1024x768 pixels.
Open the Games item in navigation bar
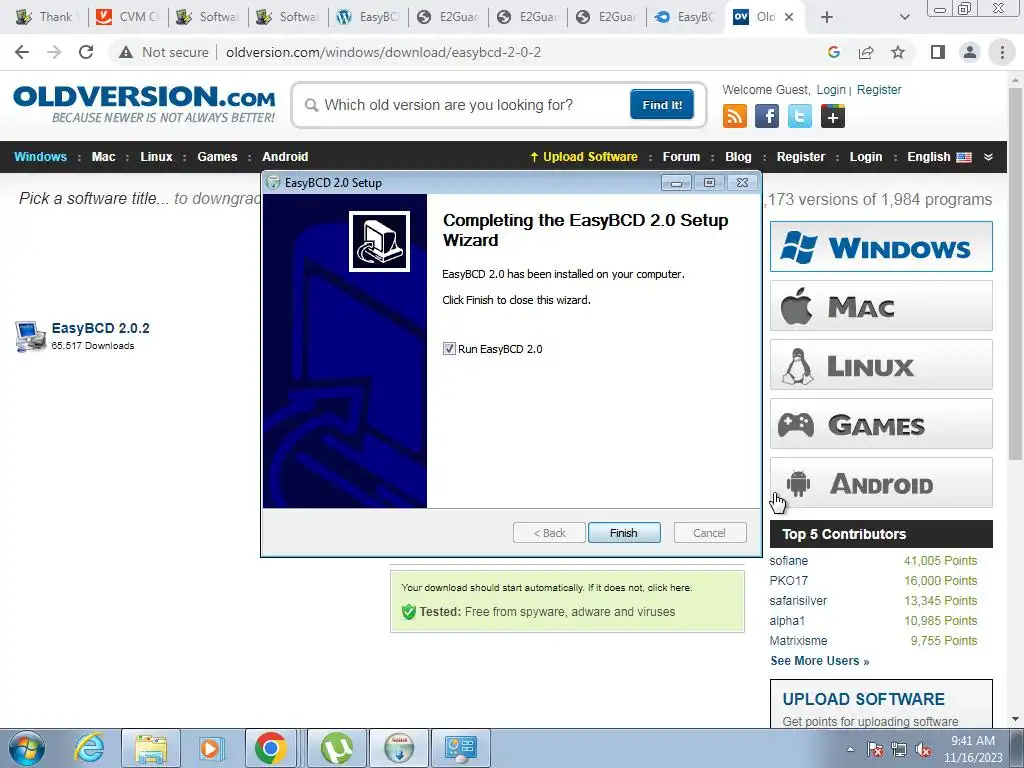tap(217, 157)
